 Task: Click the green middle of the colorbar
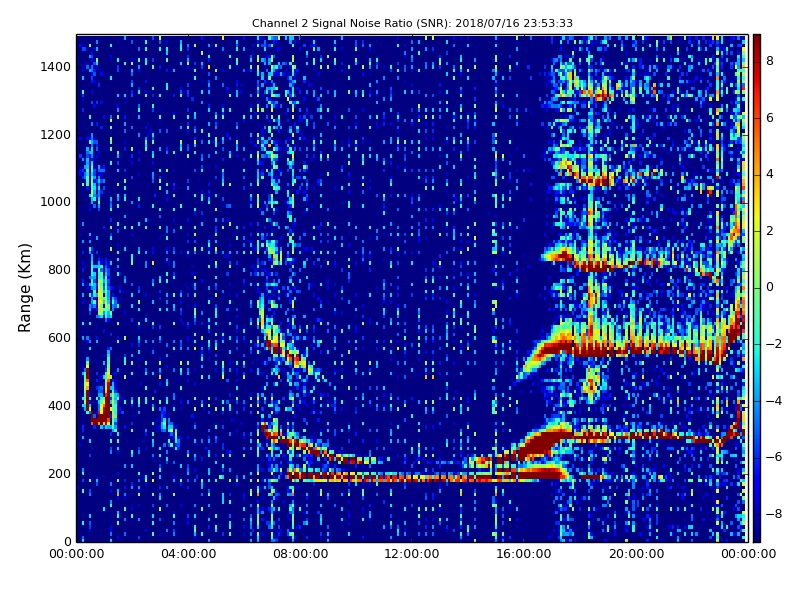click(x=757, y=288)
